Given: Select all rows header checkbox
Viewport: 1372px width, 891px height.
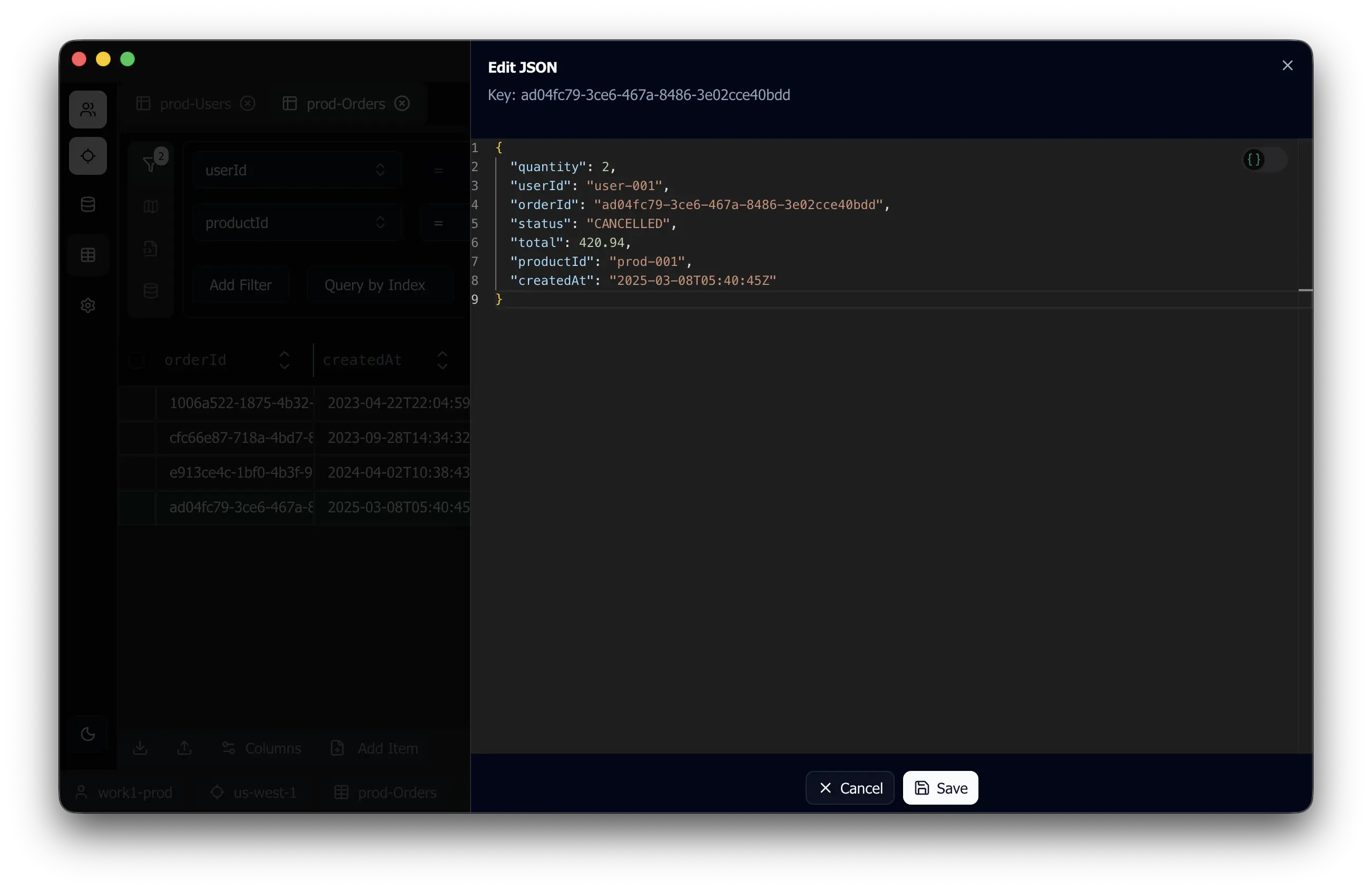Looking at the screenshot, I should pyautogui.click(x=136, y=360).
